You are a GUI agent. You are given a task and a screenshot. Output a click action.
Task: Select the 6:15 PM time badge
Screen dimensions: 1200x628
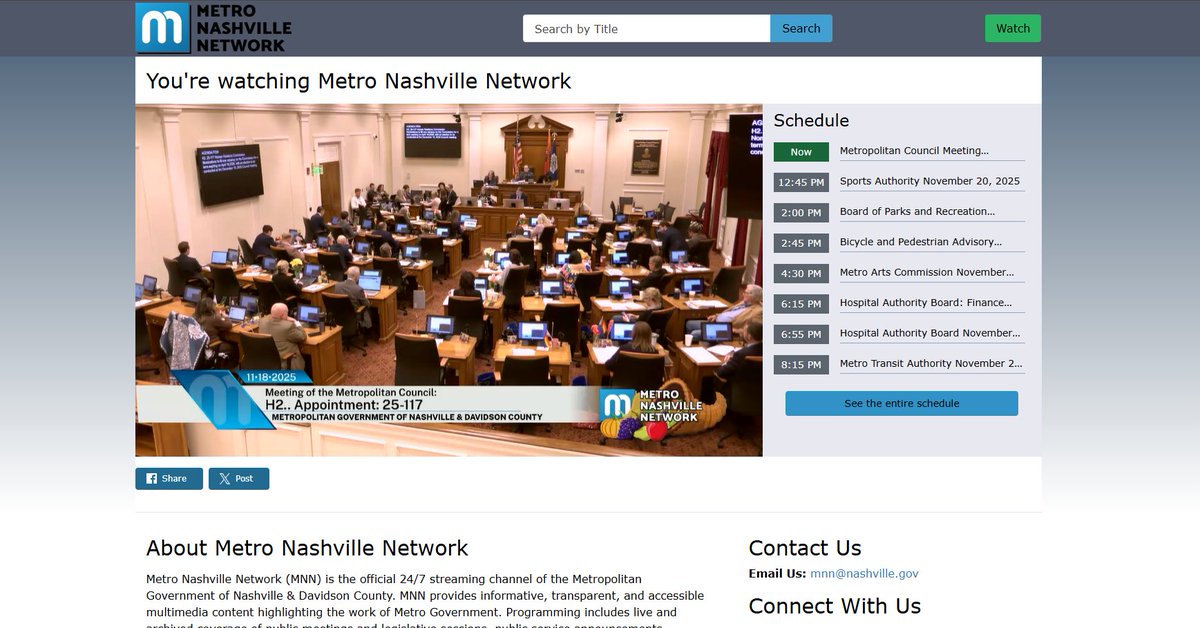(x=801, y=304)
